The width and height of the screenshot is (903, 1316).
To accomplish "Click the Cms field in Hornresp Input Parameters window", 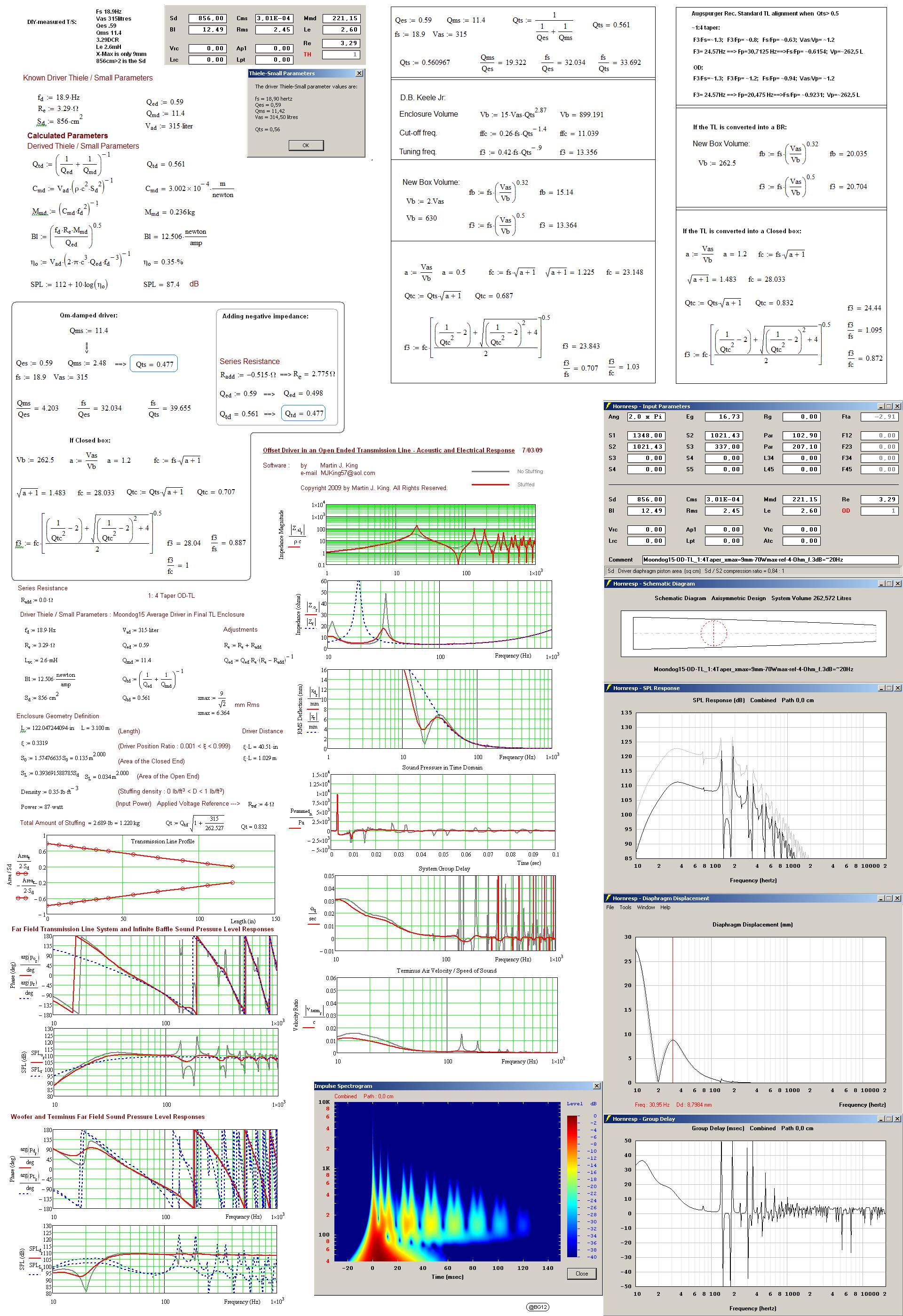I will (724, 499).
